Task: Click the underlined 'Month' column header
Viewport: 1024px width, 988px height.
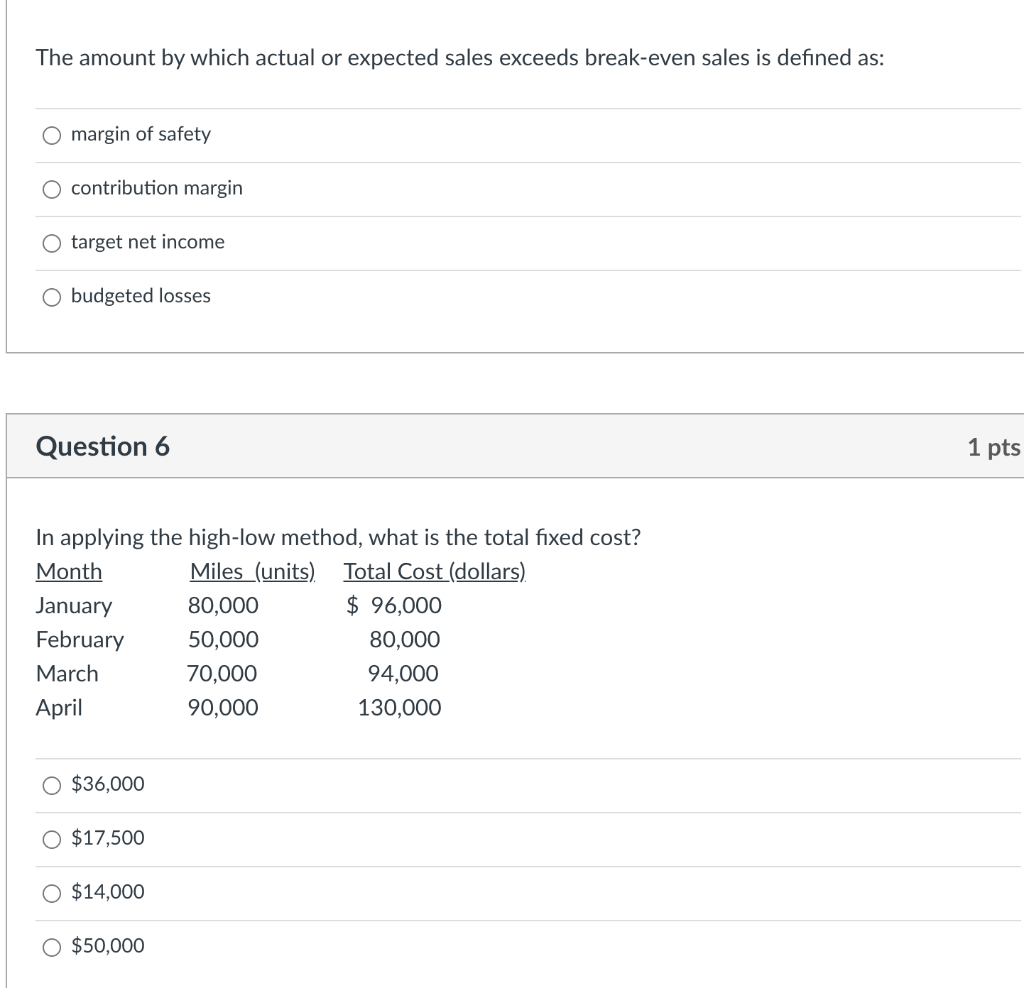Action: [69, 571]
